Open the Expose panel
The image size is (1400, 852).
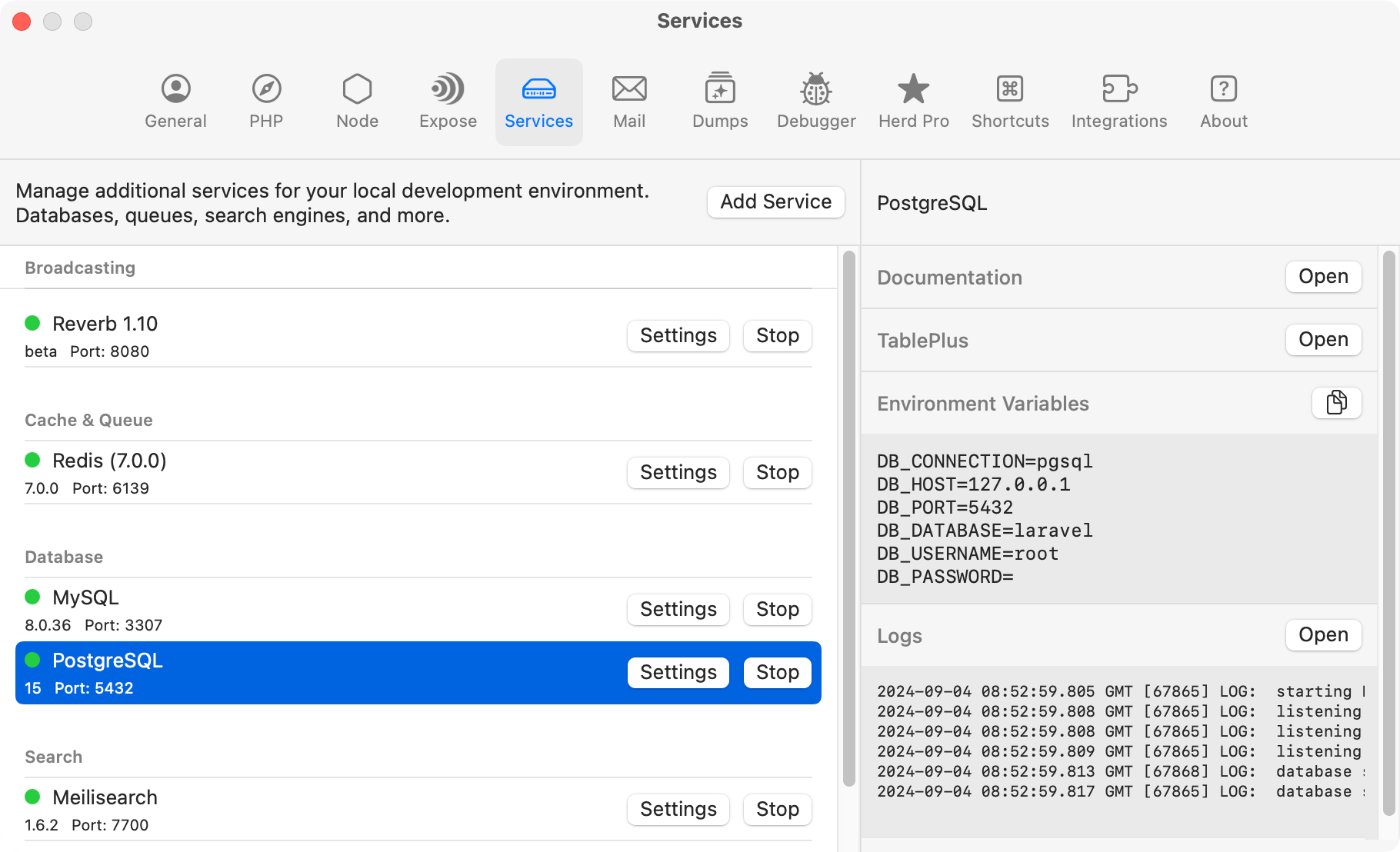[447, 101]
